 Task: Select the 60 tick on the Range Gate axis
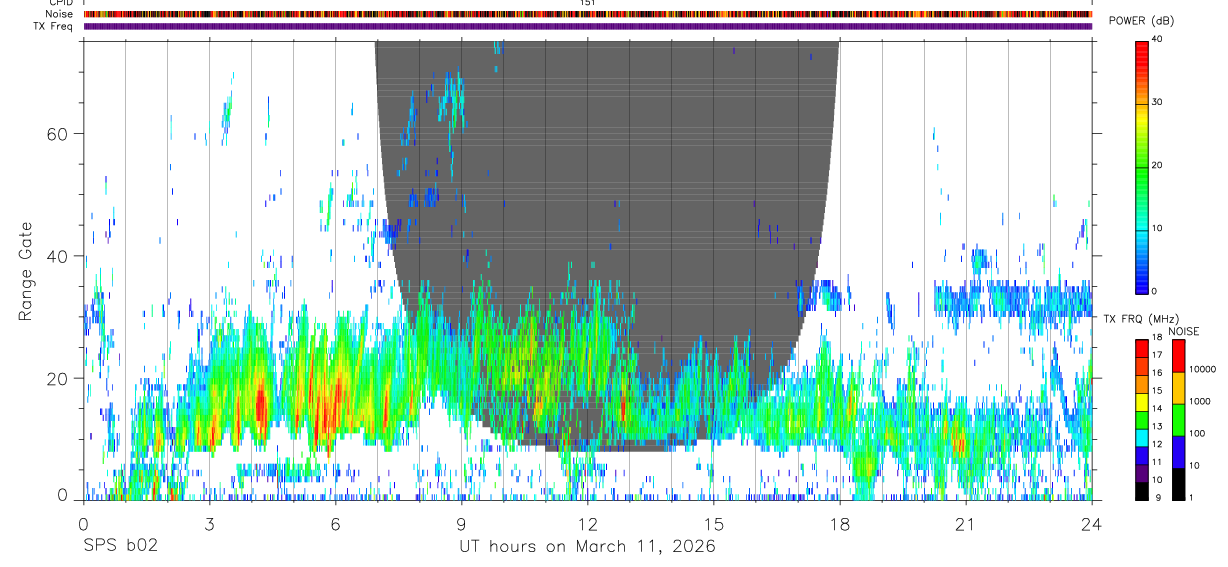pos(57,133)
